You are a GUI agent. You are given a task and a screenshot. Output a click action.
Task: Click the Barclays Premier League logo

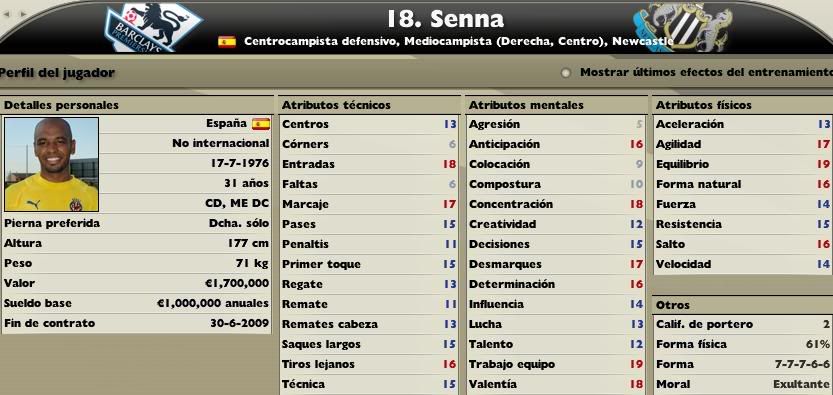pos(152,27)
